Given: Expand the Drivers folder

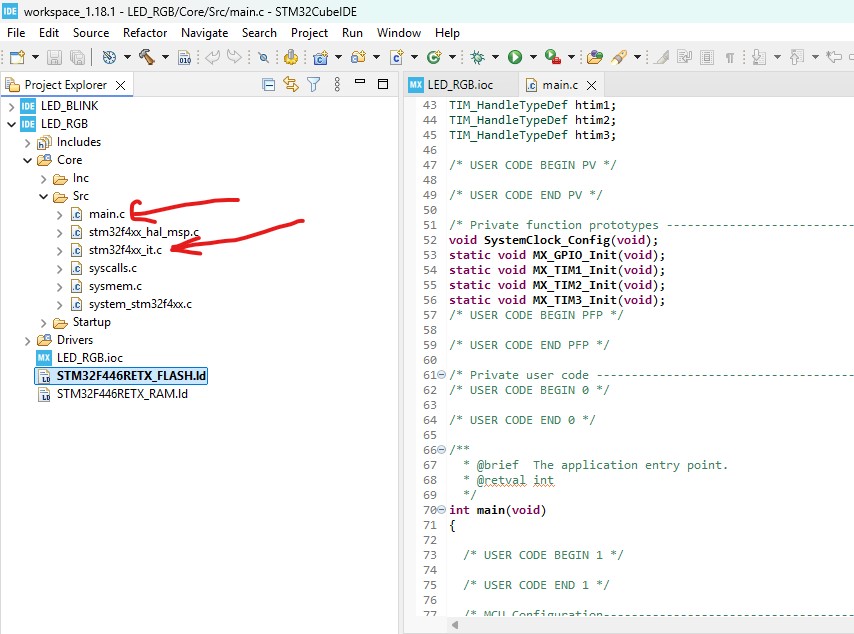Looking at the screenshot, I should point(27,341).
